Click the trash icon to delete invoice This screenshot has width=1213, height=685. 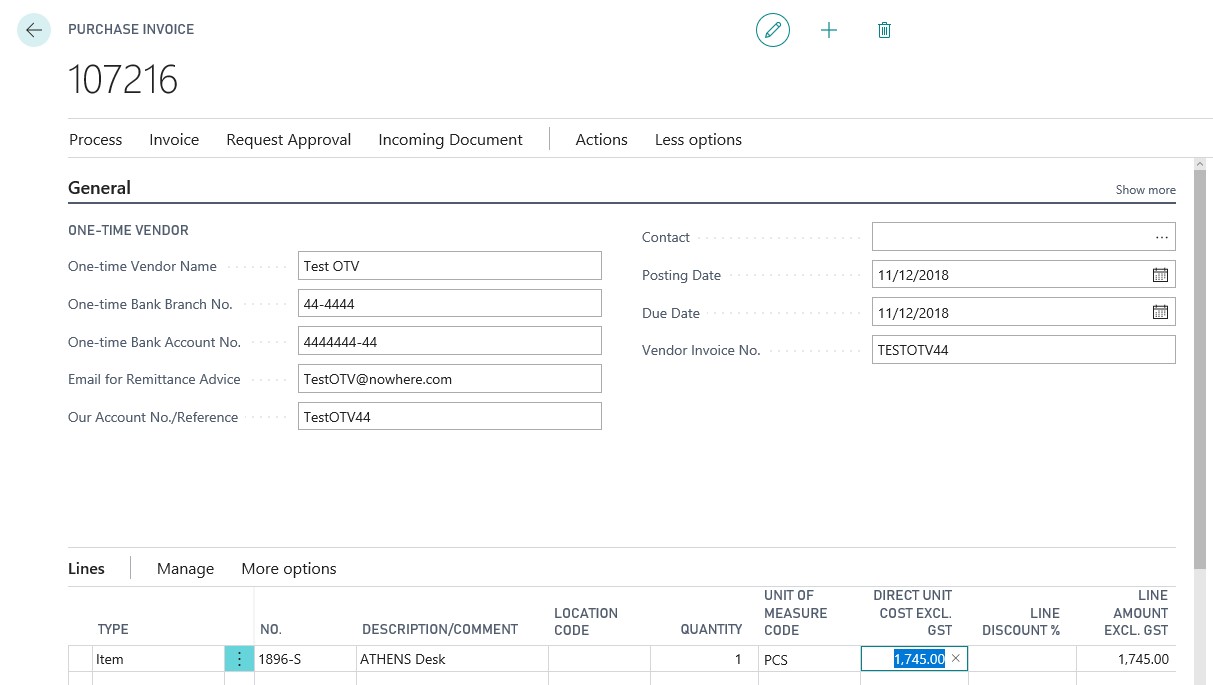point(884,30)
